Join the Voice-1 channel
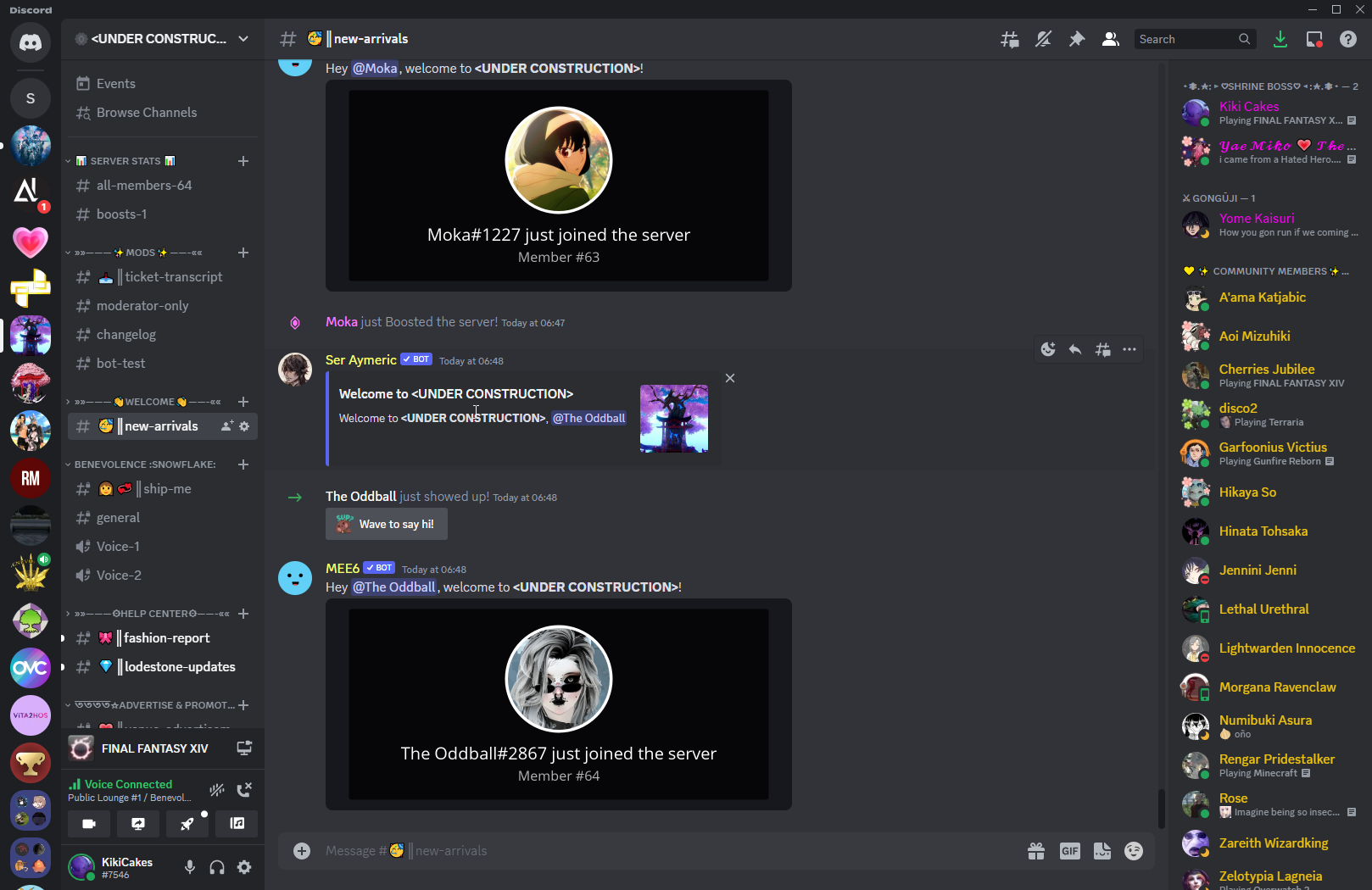Viewport: 1372px width, 890px height. 162,547
